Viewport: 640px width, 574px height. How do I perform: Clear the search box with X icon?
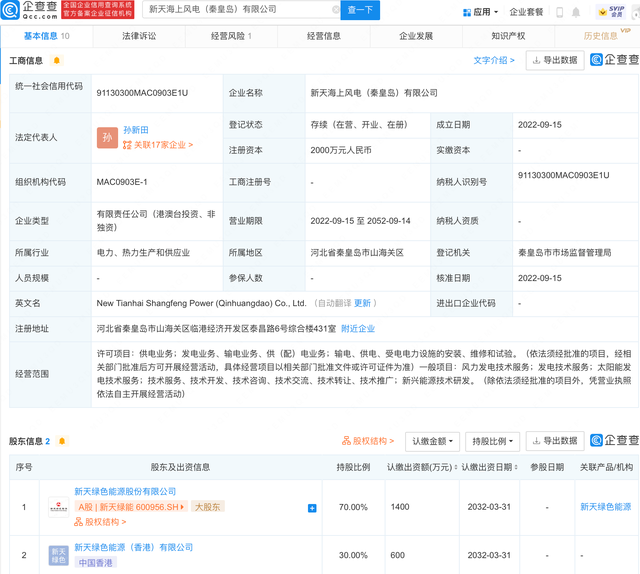(335, 11)
